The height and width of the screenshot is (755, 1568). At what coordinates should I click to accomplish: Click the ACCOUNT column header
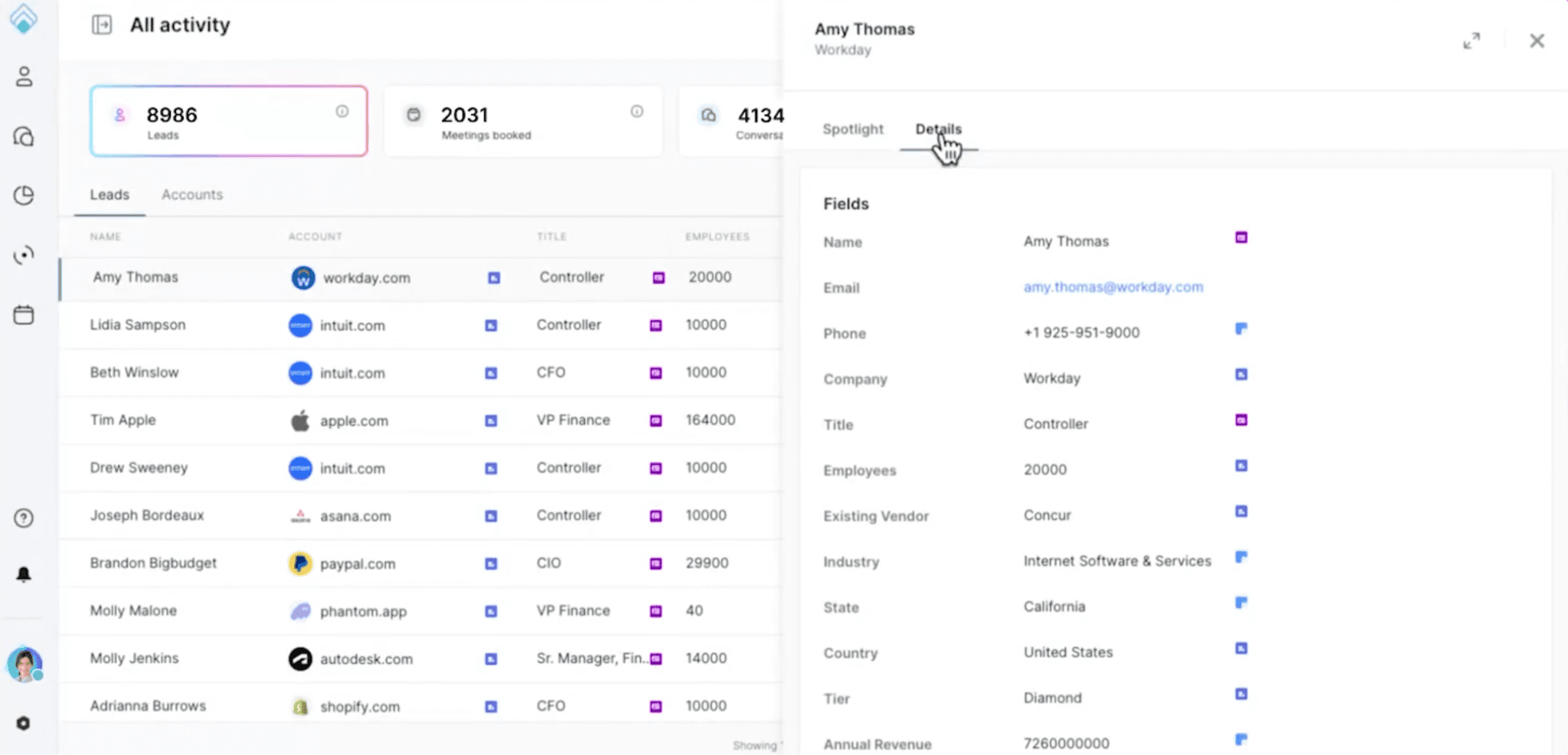click(x=315, y=237)
